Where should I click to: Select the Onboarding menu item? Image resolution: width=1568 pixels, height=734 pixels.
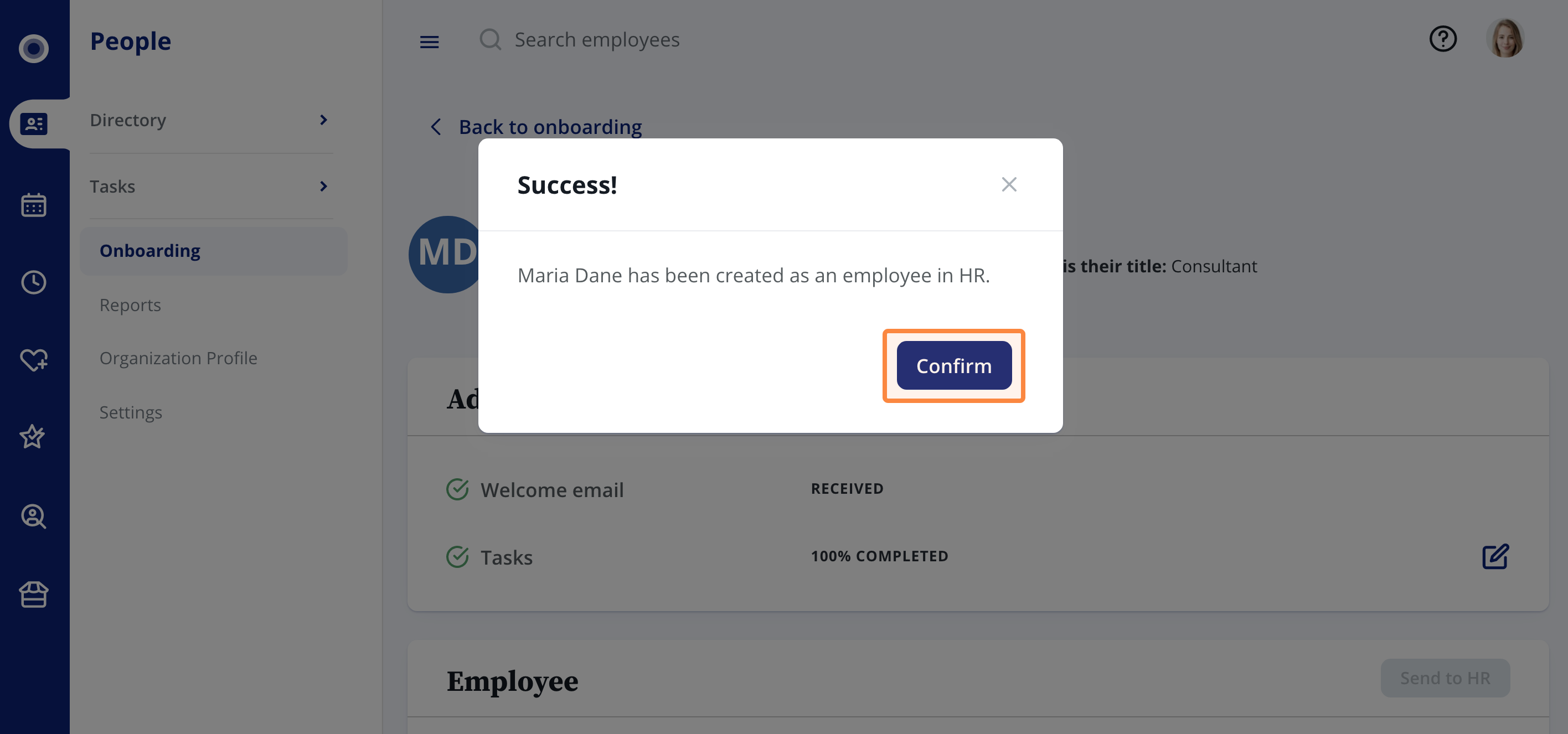pyautogui.click(x=213, y=251)
